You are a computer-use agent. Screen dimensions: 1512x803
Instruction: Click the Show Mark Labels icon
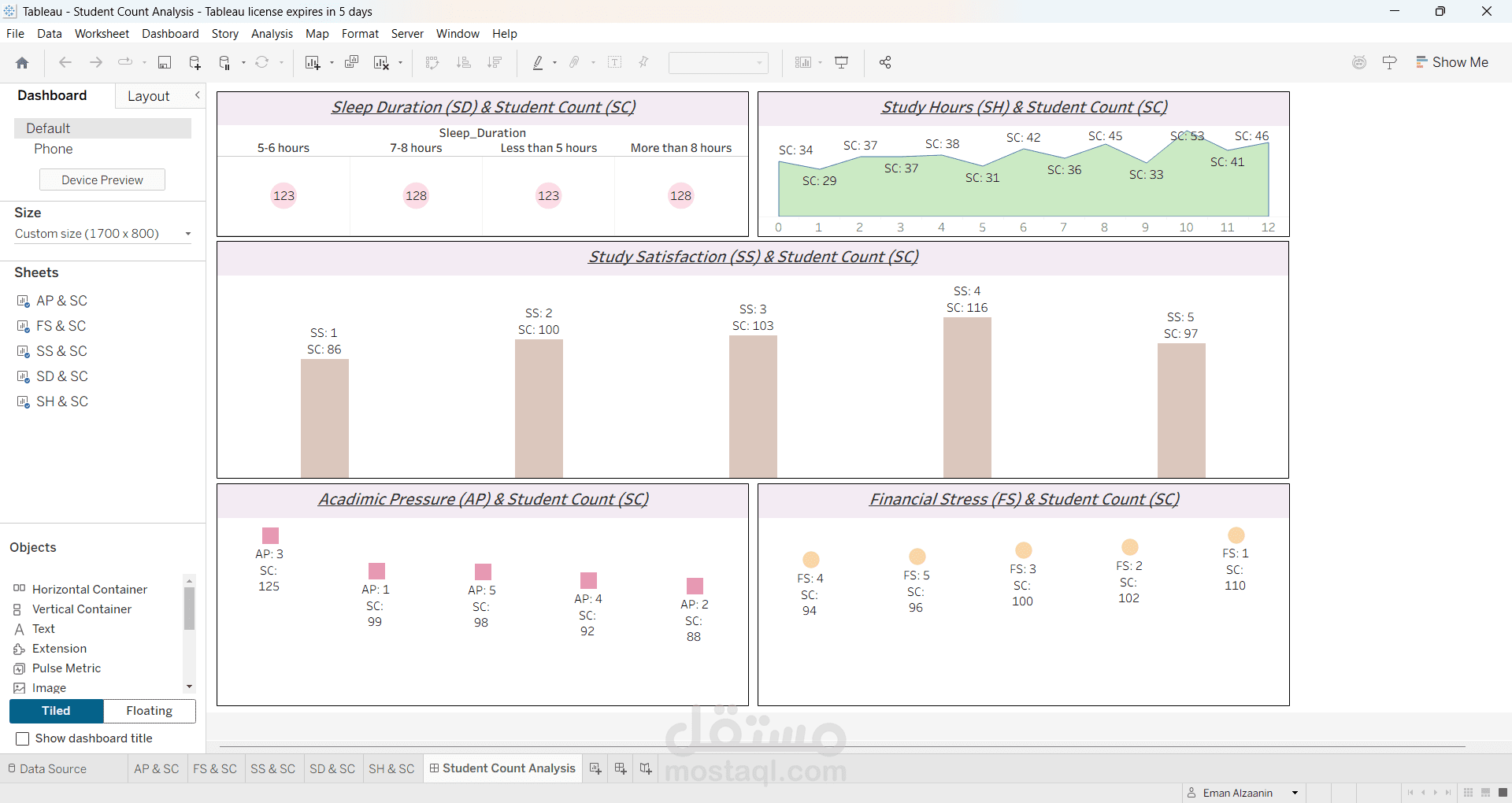pos(615,62)
